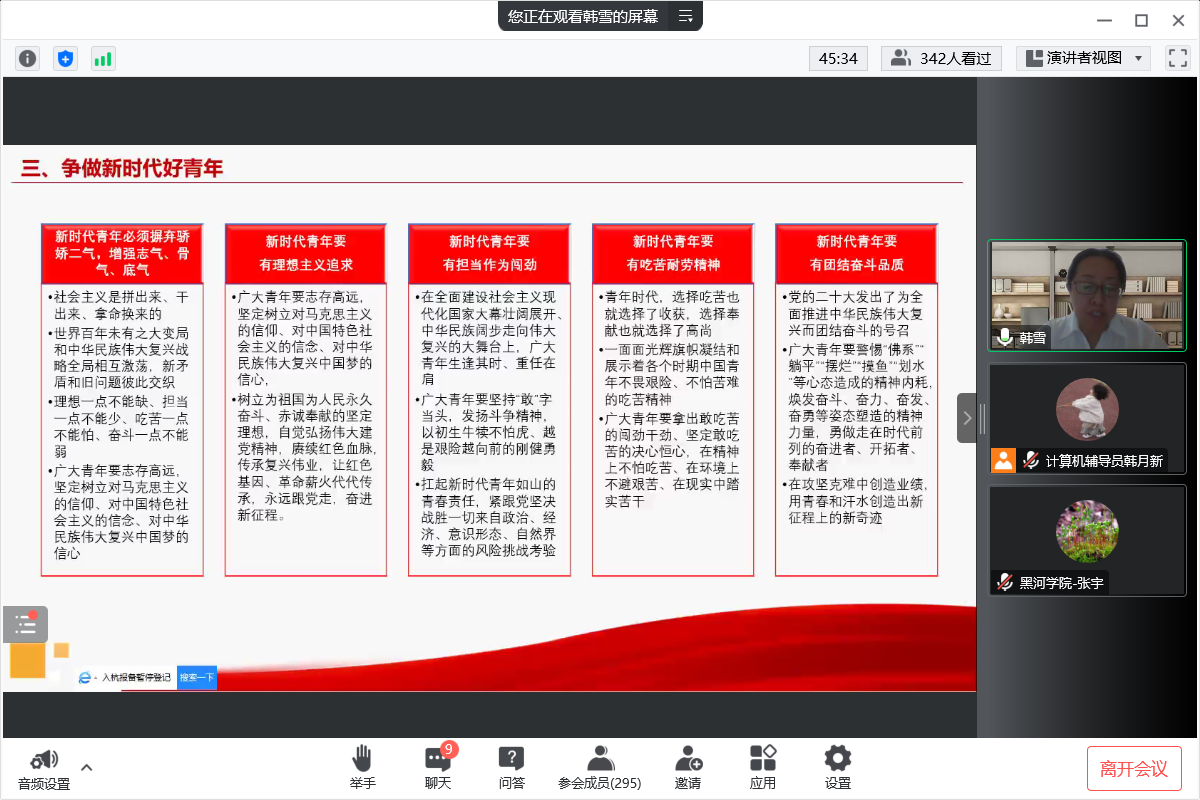Viewport: 1200px width, 800px height.
Task: Raise hand with 举手 button
Action: point(362,767)
